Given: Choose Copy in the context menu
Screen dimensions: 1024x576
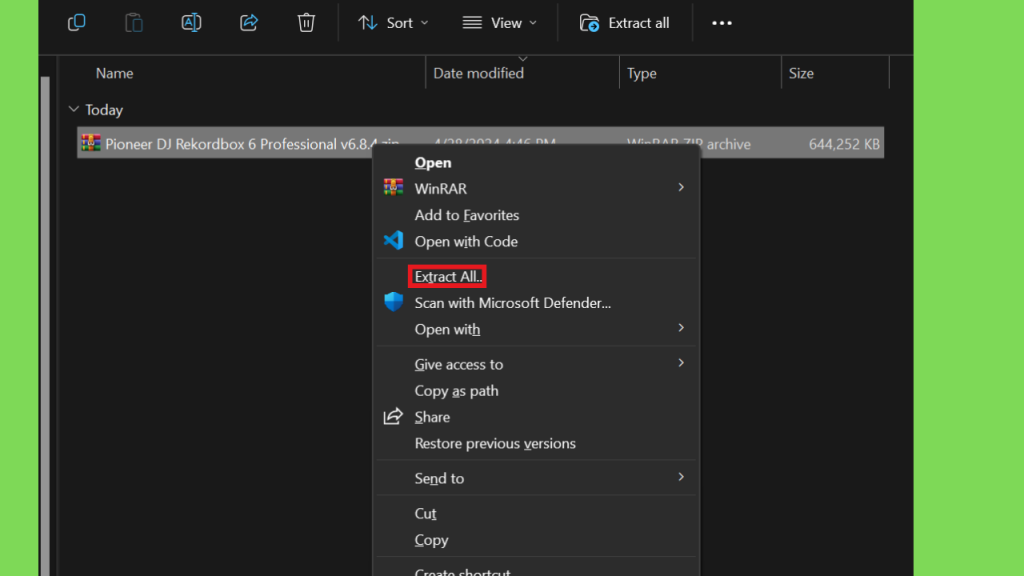Looking at the screenshot, I should pos(536,540).
